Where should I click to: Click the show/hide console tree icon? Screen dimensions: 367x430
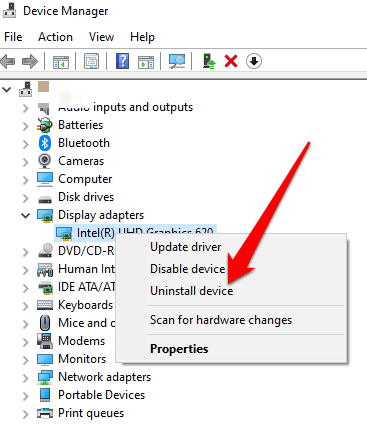pyautogui.click(x=61, y=62)
